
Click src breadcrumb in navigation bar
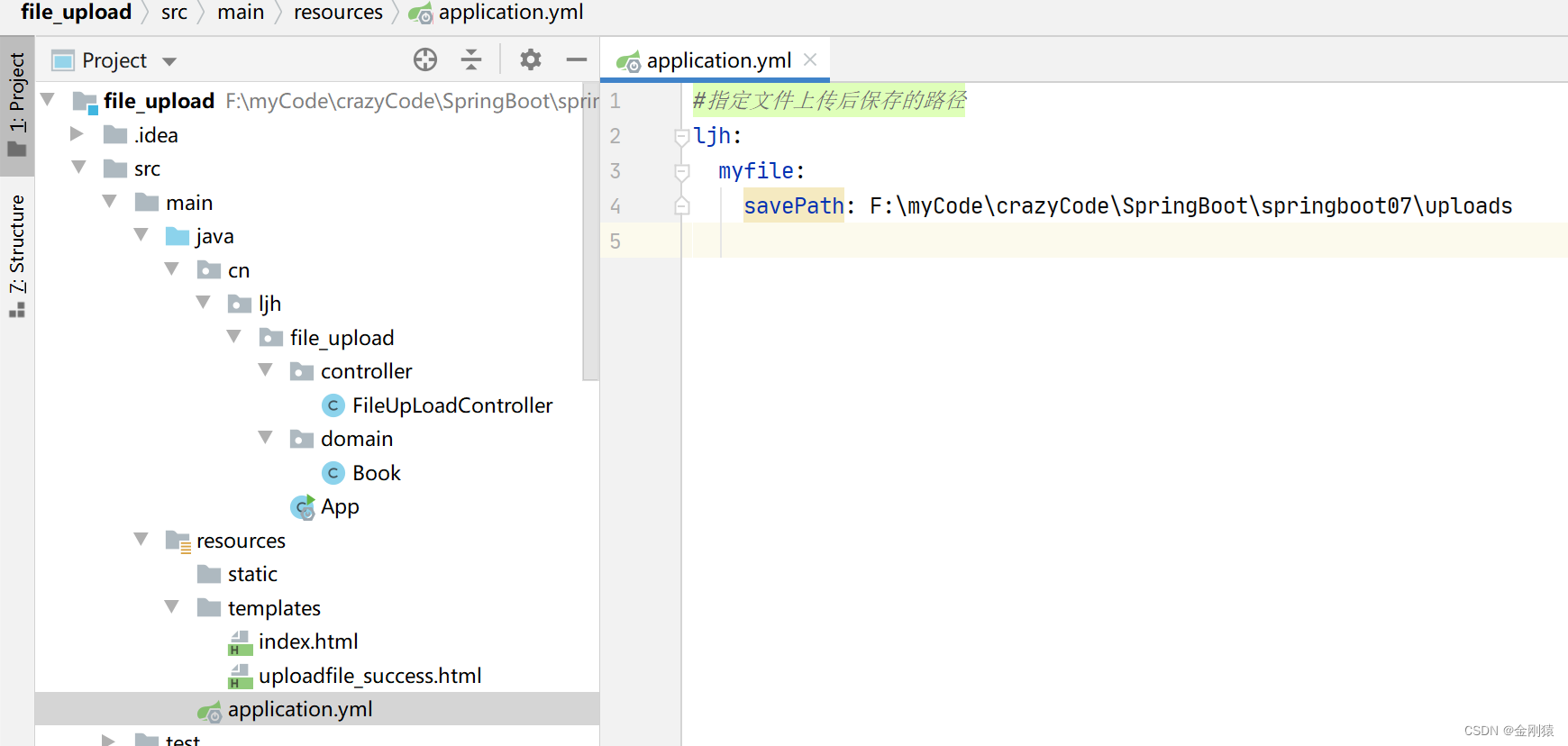(x=174, y=13)
